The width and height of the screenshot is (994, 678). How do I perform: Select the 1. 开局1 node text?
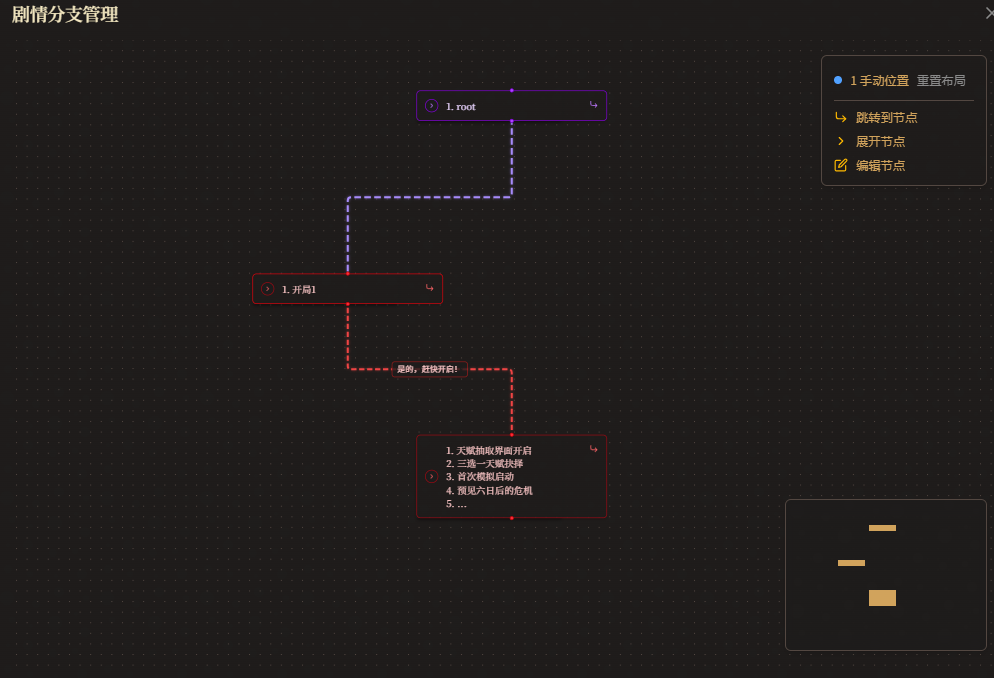pyautogui.click(x=299, y=290)
